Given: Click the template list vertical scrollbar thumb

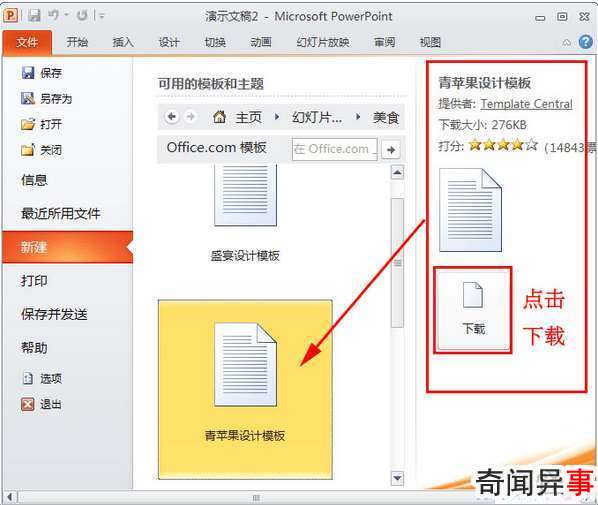Looking at the screenshot, I should coord(397,262).
